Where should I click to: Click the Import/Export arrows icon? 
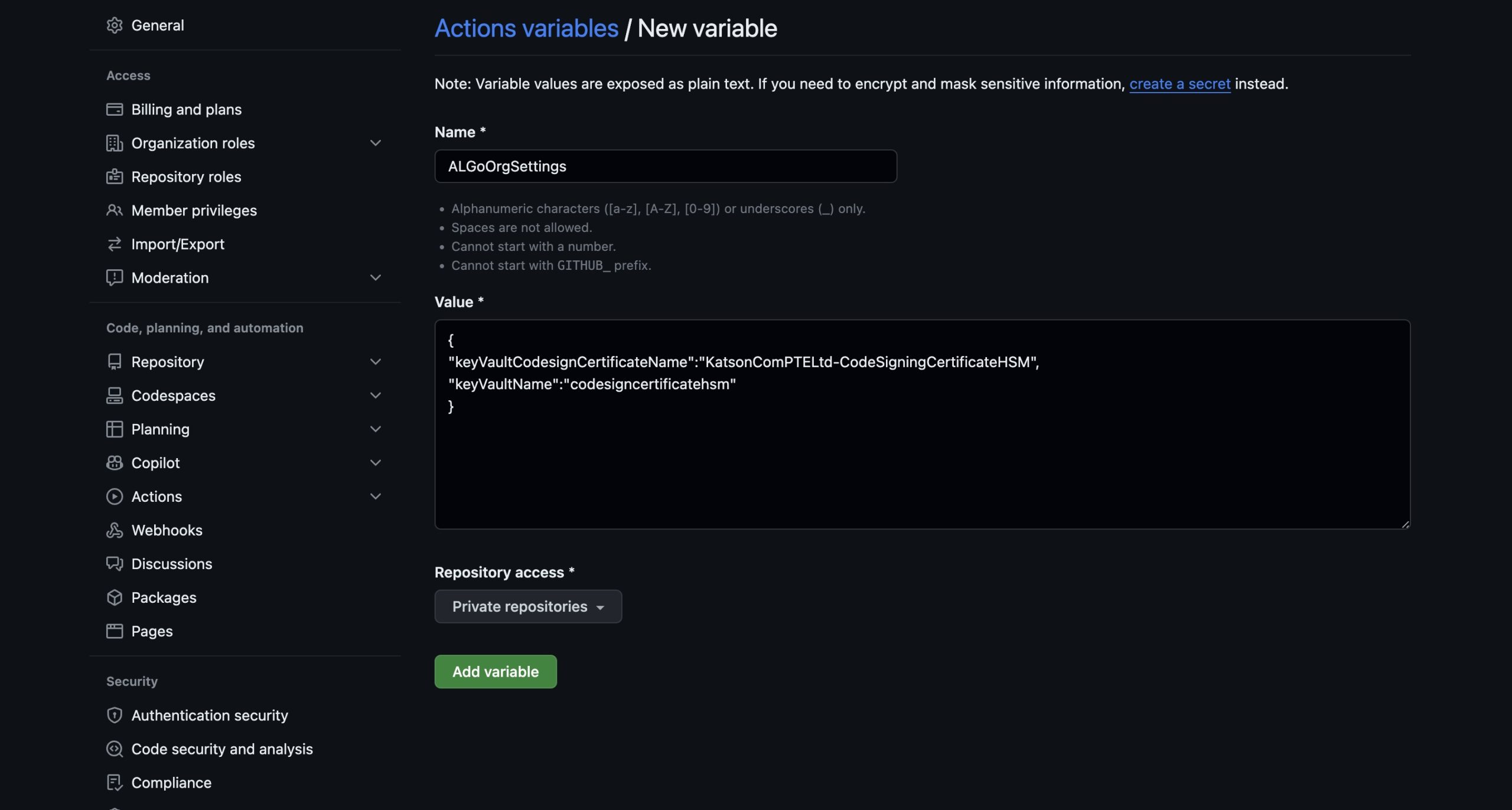coord(114,244)
